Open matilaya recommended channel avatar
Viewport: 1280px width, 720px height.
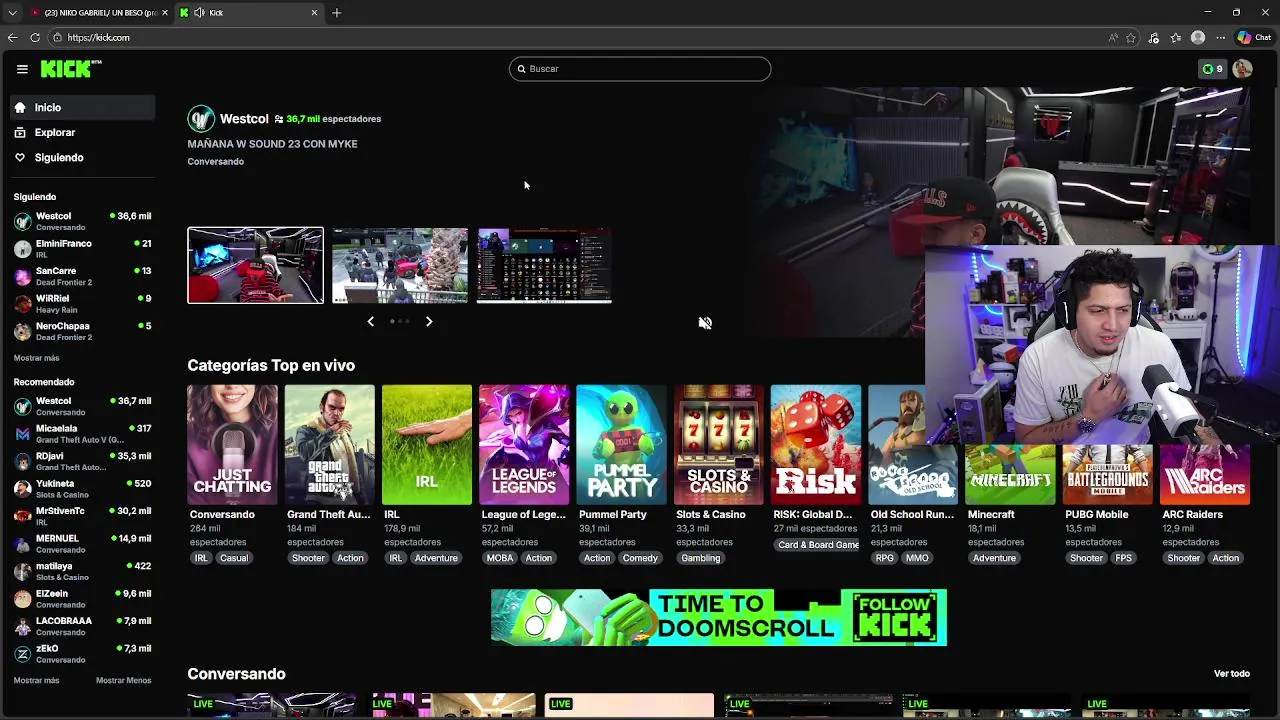point(22,572)
